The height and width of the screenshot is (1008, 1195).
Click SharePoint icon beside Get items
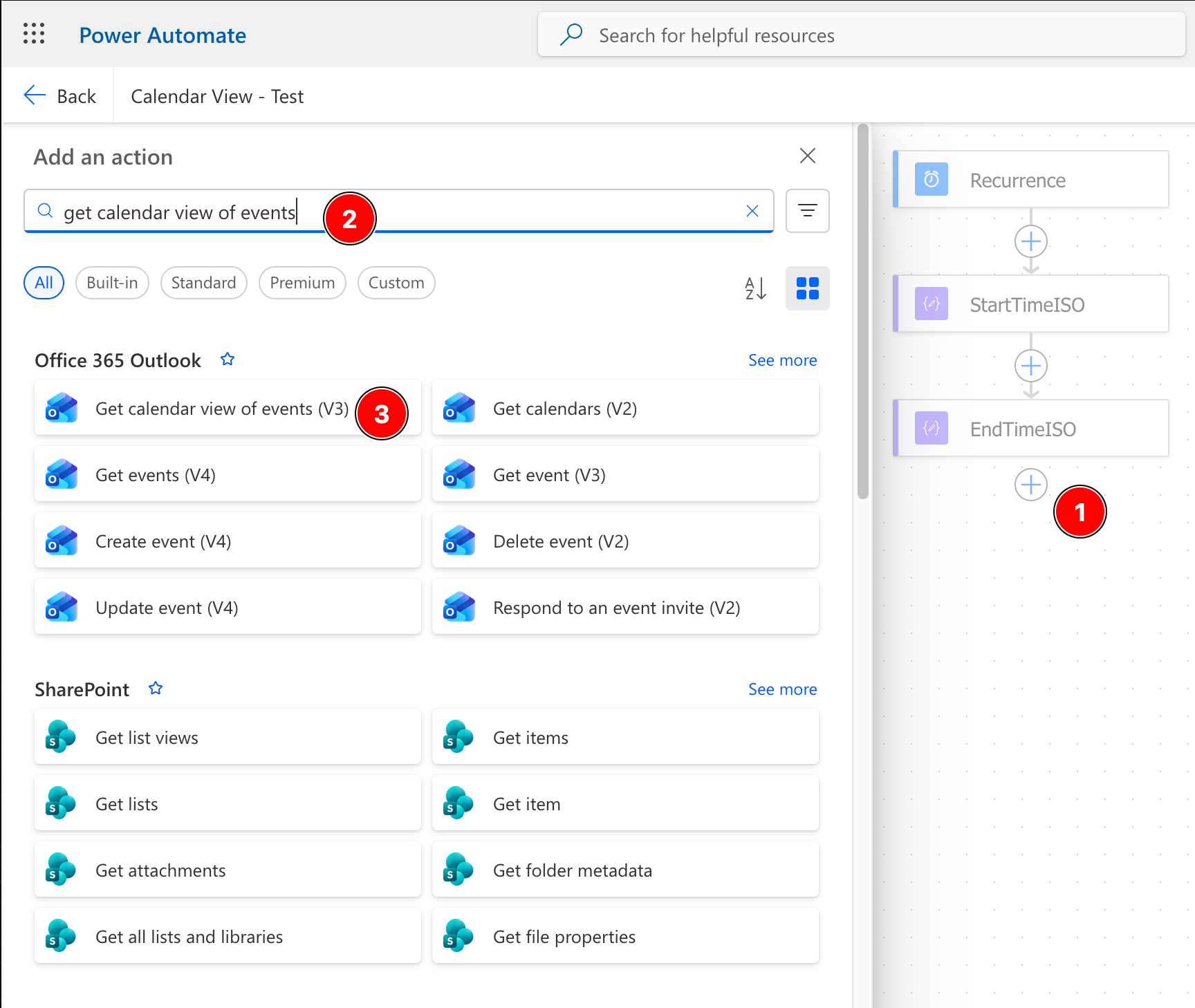point(458,737)
